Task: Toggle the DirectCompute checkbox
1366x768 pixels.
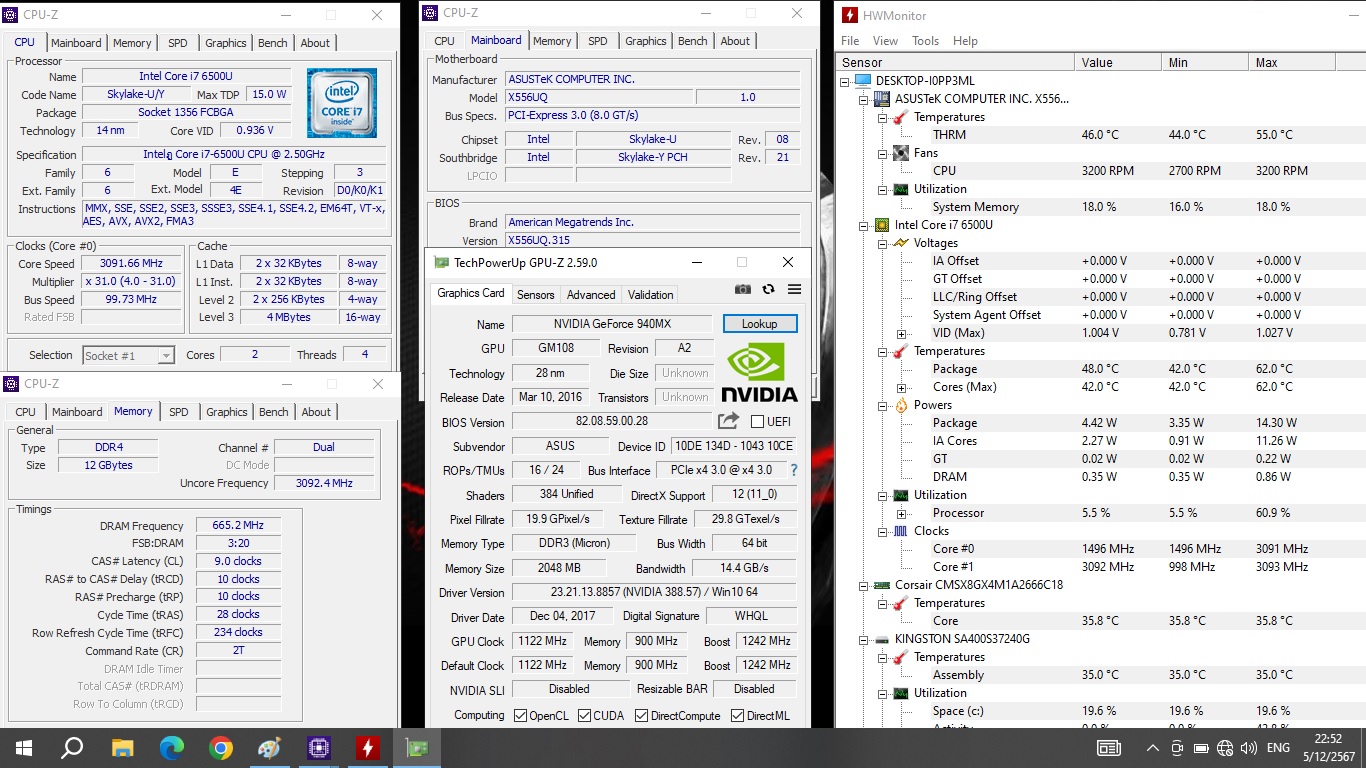Action: click(x=641, y=716)
